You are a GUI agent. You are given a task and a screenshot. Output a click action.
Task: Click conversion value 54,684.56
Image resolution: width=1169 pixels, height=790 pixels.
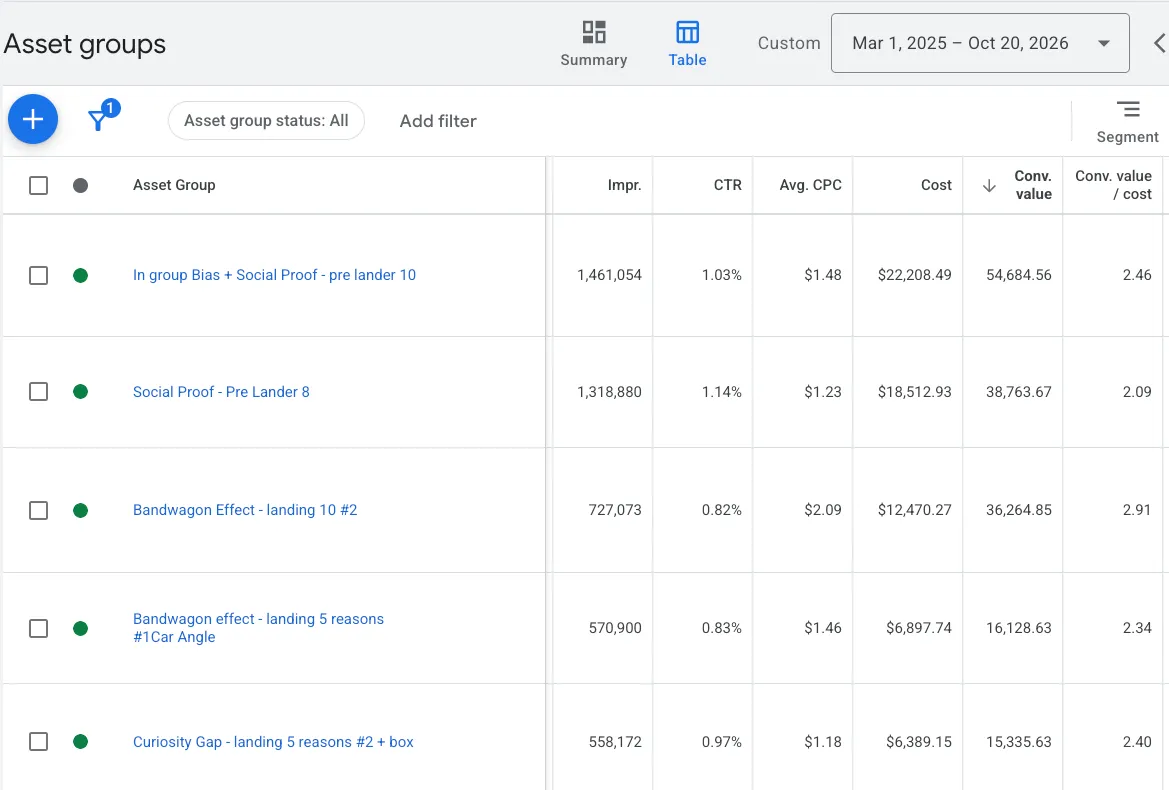[1018, 275]
